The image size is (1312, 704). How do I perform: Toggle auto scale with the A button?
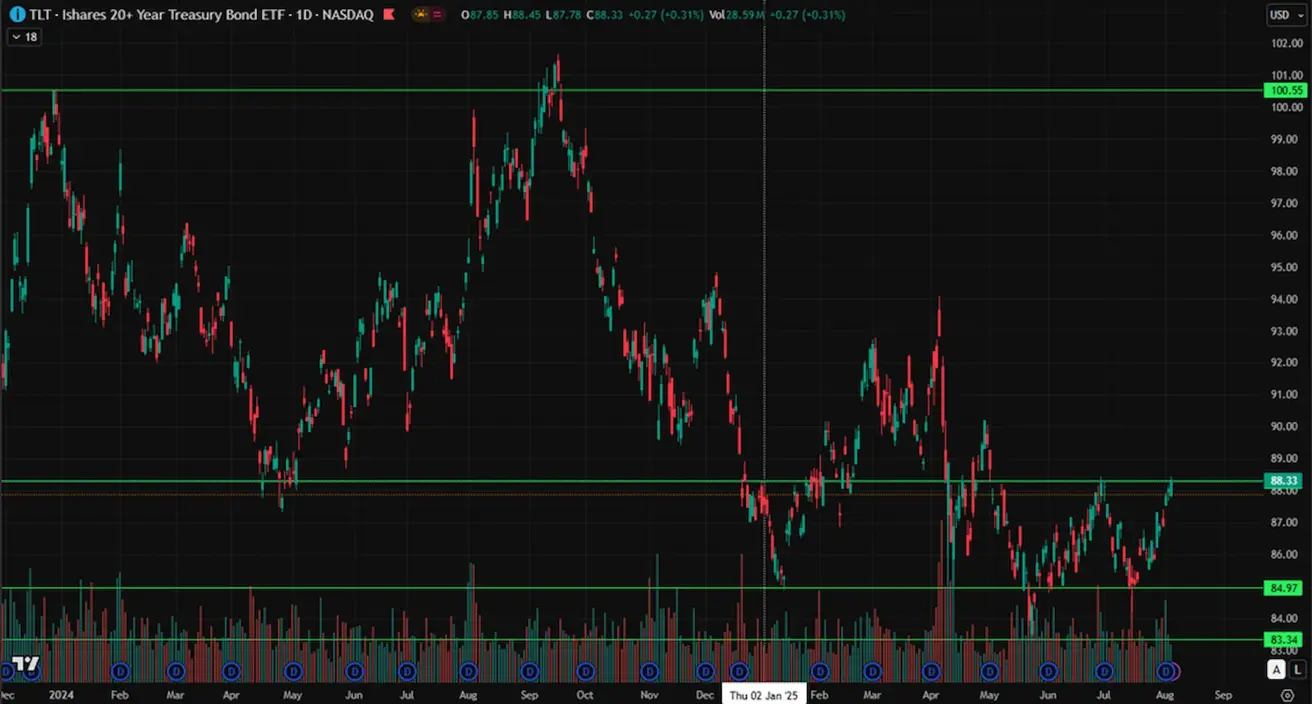[1276, 670]
